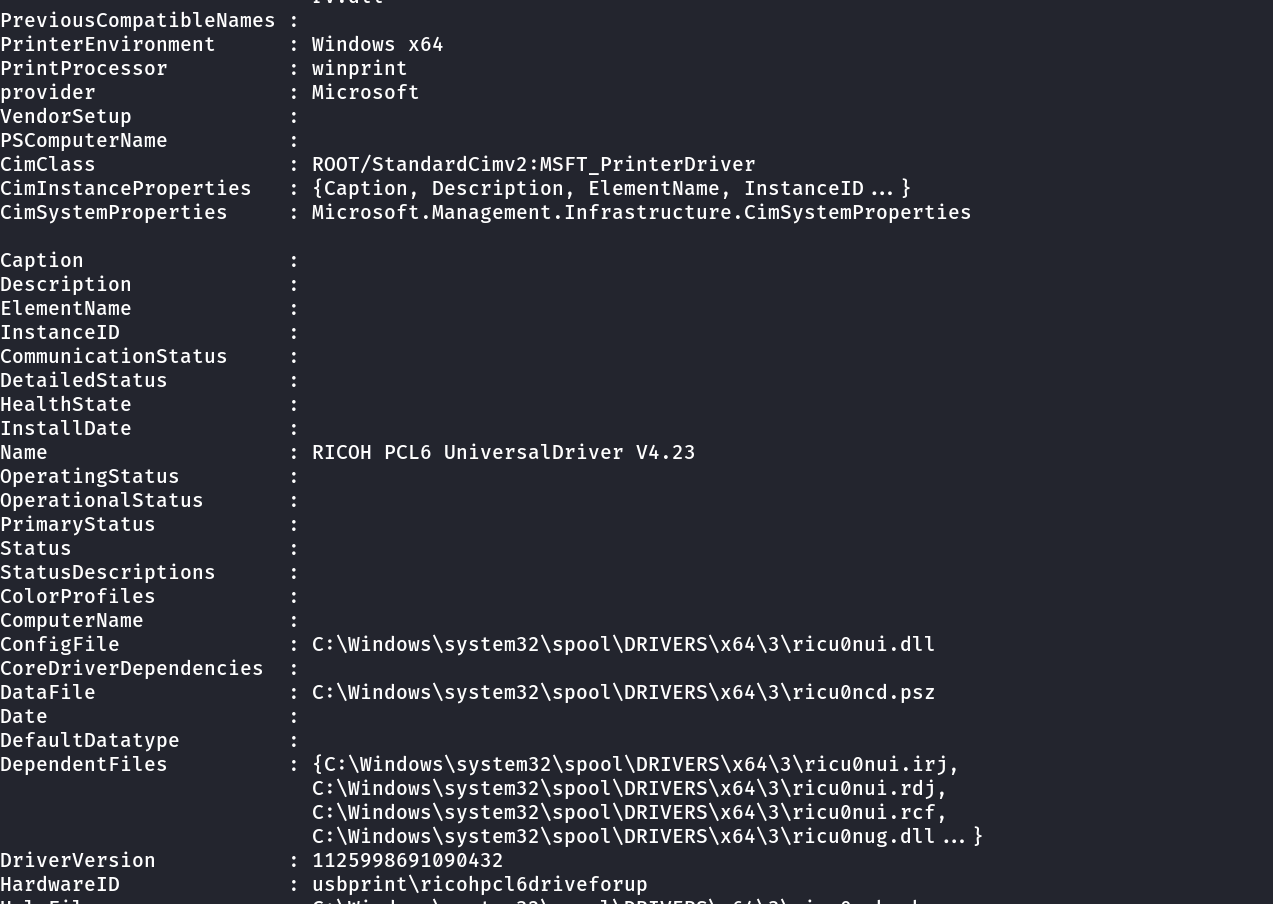Click the ROOT/StandardCimv2:MSFT_PrinterDriver CimClass value
This screenshot has width=1273, height=904.
pos(533,165)
